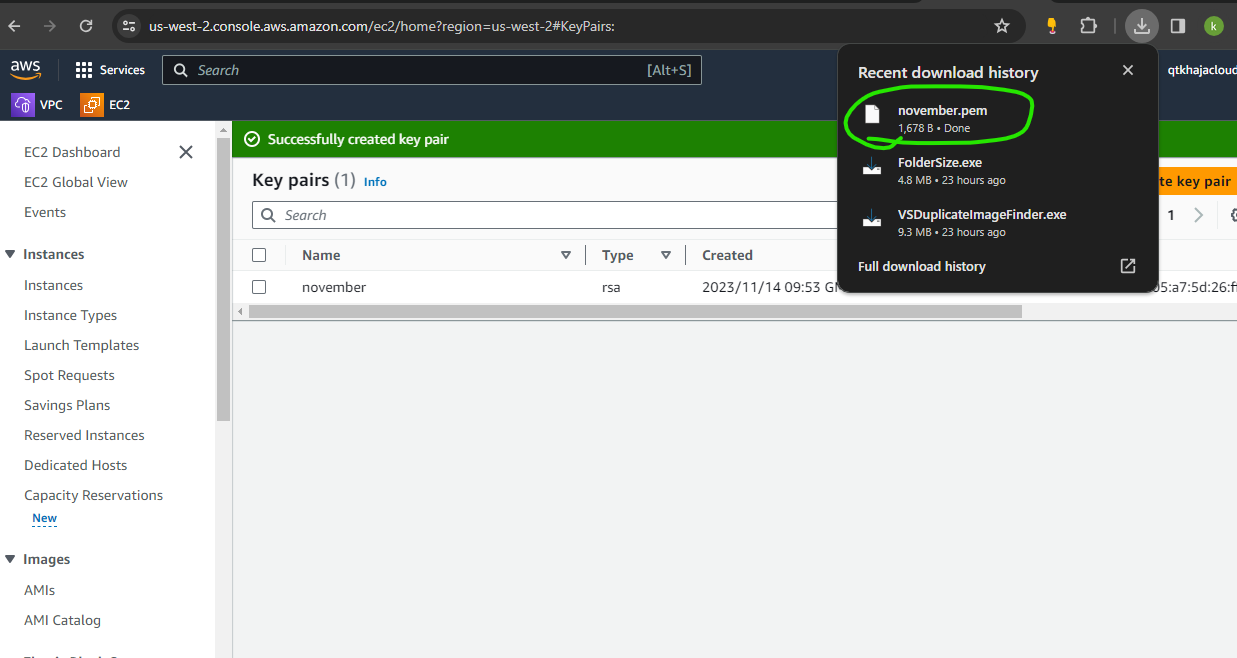
Task: Reload the AWS console page
Action: (x=86, y=26)
